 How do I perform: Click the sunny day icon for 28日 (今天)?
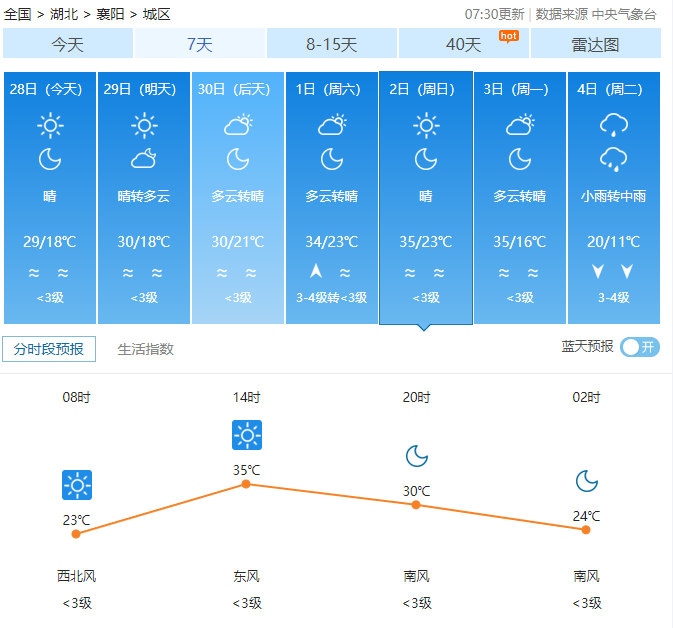click(50, 125)
